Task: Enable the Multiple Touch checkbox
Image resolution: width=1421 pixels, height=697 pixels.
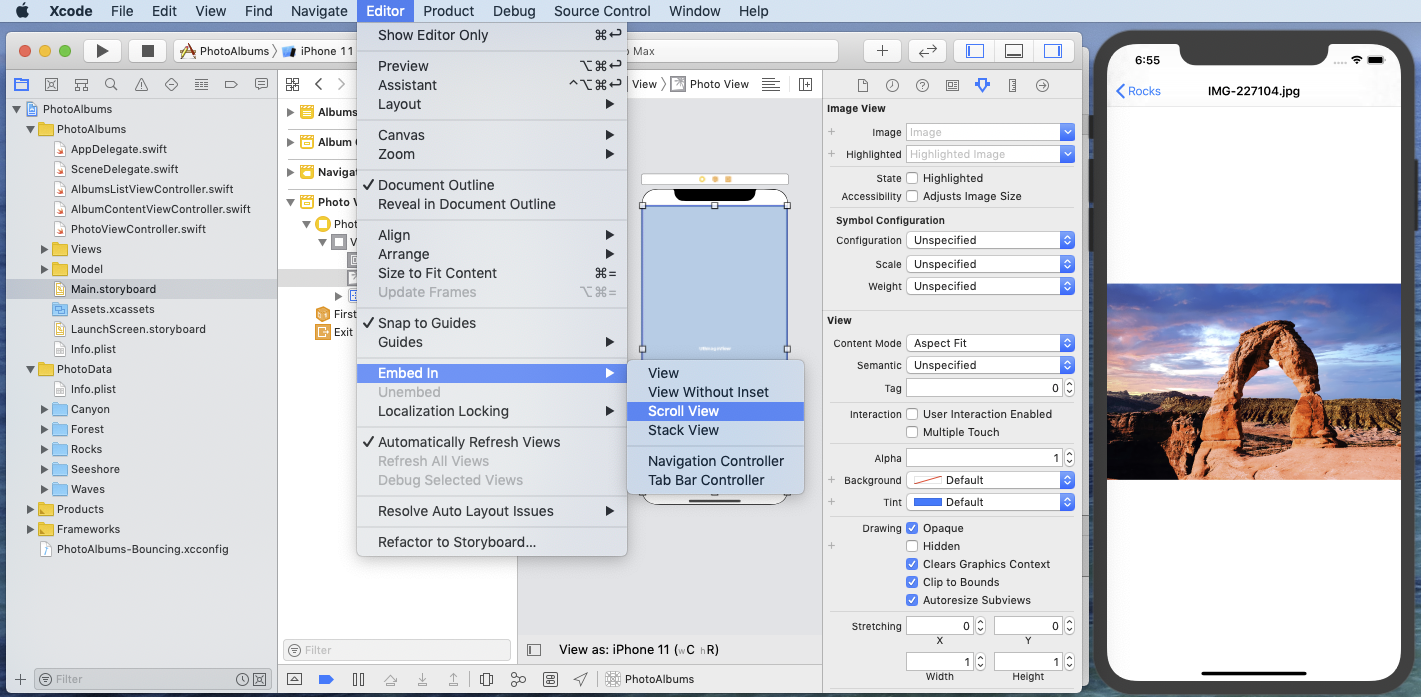Action: click(912, 432)
